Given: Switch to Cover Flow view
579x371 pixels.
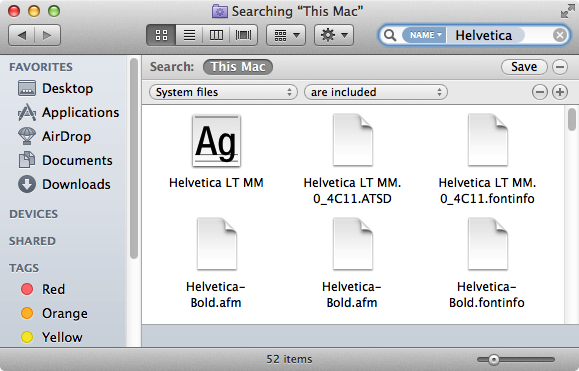Looking at the screenshot, I should [243, 35].
